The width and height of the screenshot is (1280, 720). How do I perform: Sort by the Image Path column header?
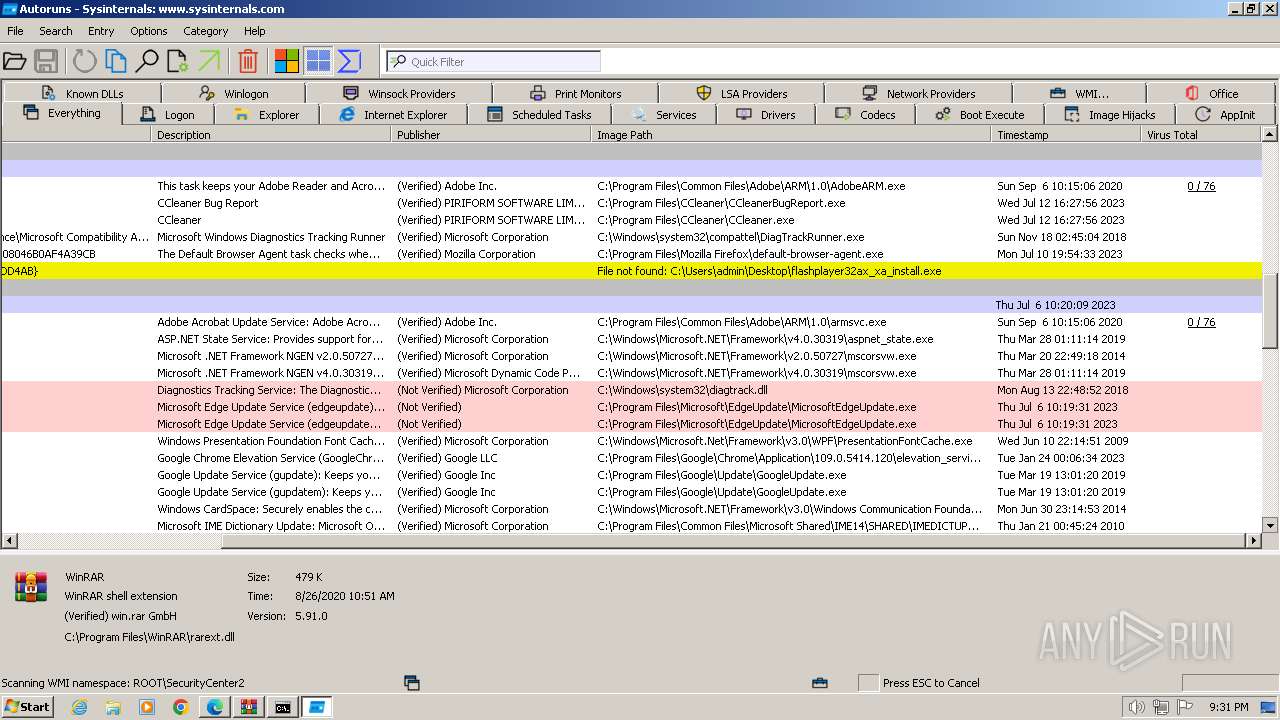[793, 135]
